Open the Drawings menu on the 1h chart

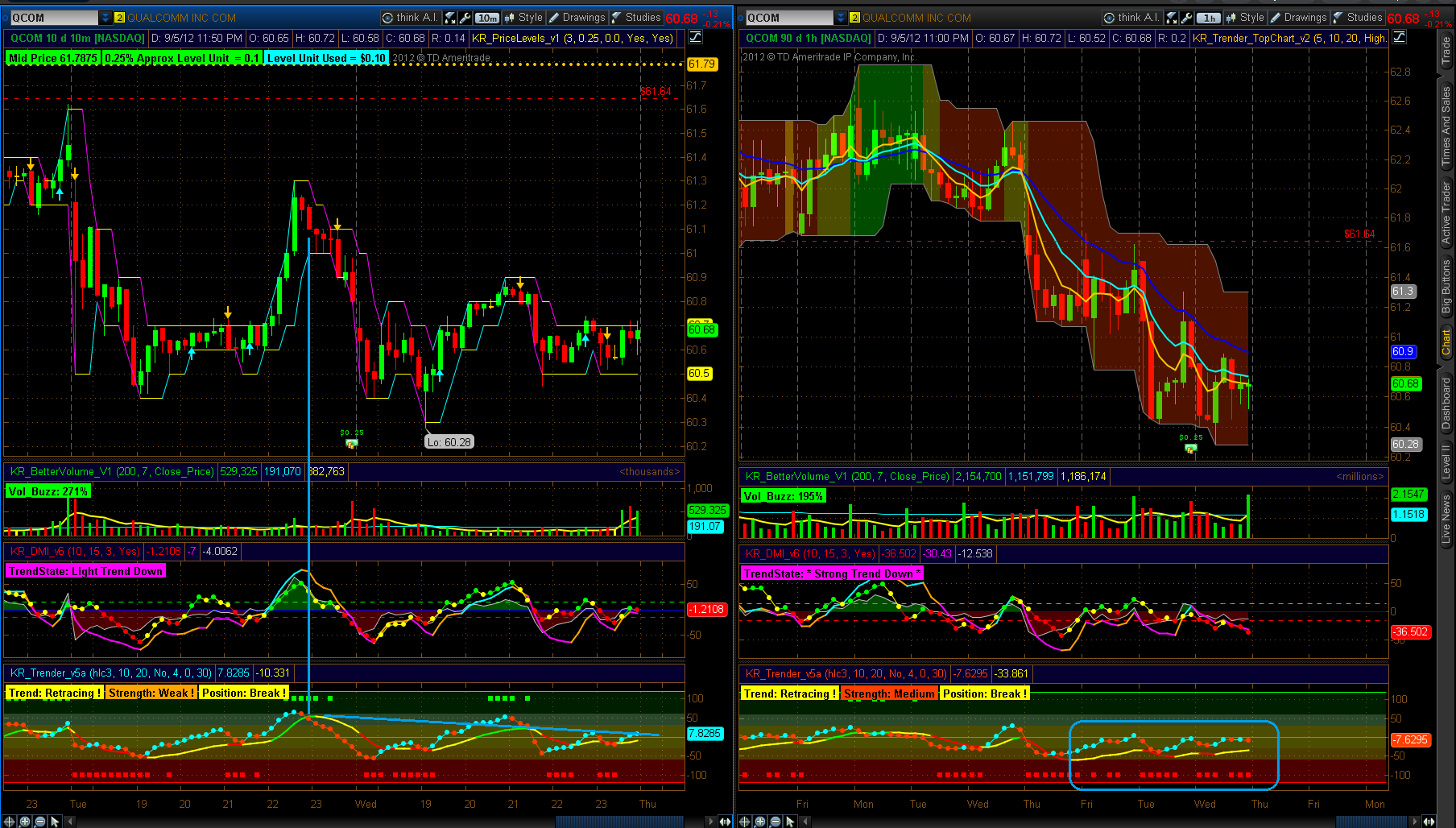click(x=1298, y=18)
